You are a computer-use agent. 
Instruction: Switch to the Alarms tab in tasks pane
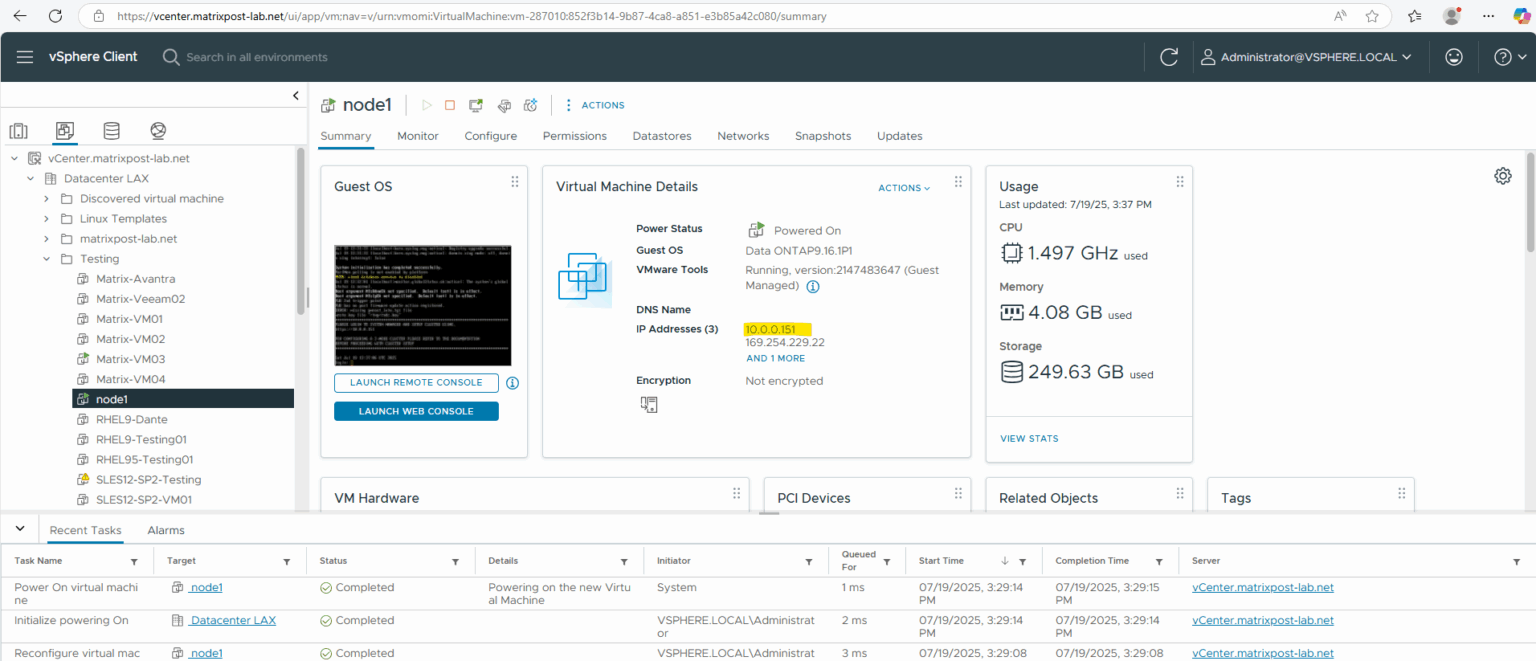coord(166,530)
